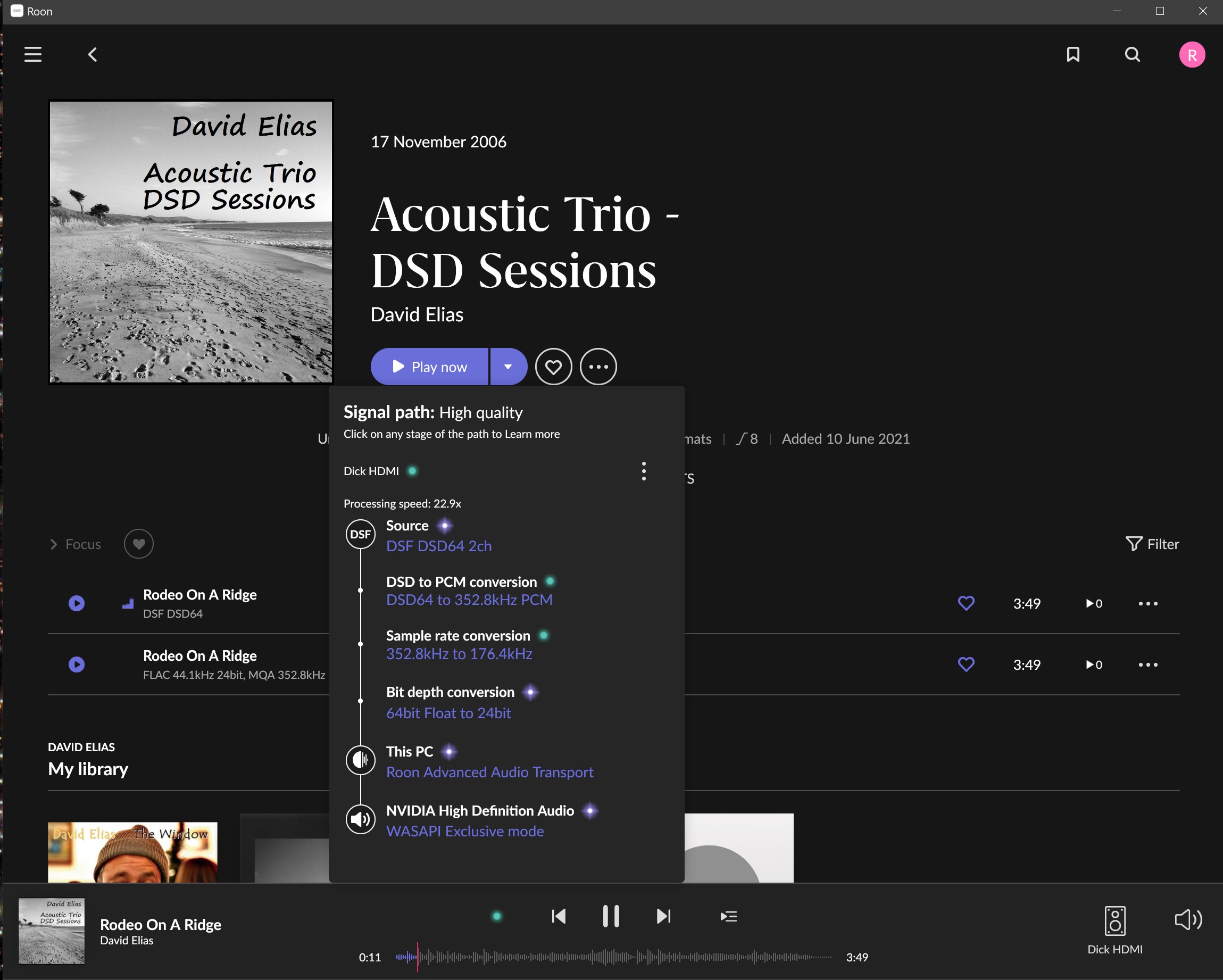Click 352.8kHz to 176.4kHz link
Viewport: 1223px width, 980px height.
tap(459, 654)
